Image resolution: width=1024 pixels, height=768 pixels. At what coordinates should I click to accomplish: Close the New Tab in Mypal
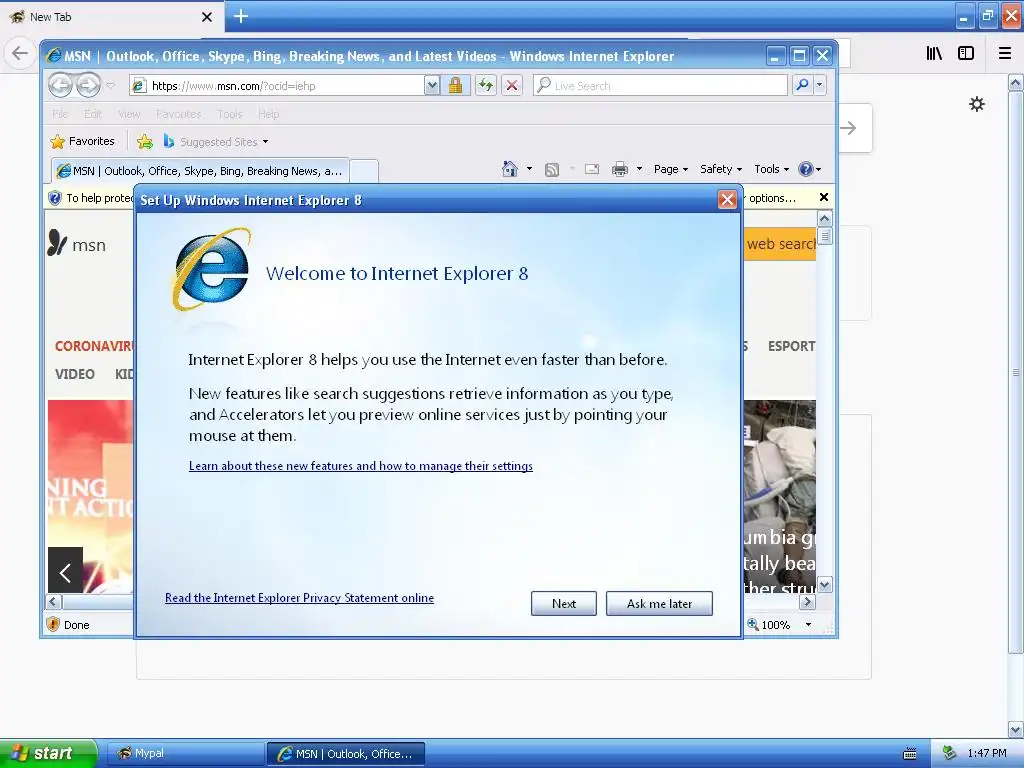(x=207, y=17)
